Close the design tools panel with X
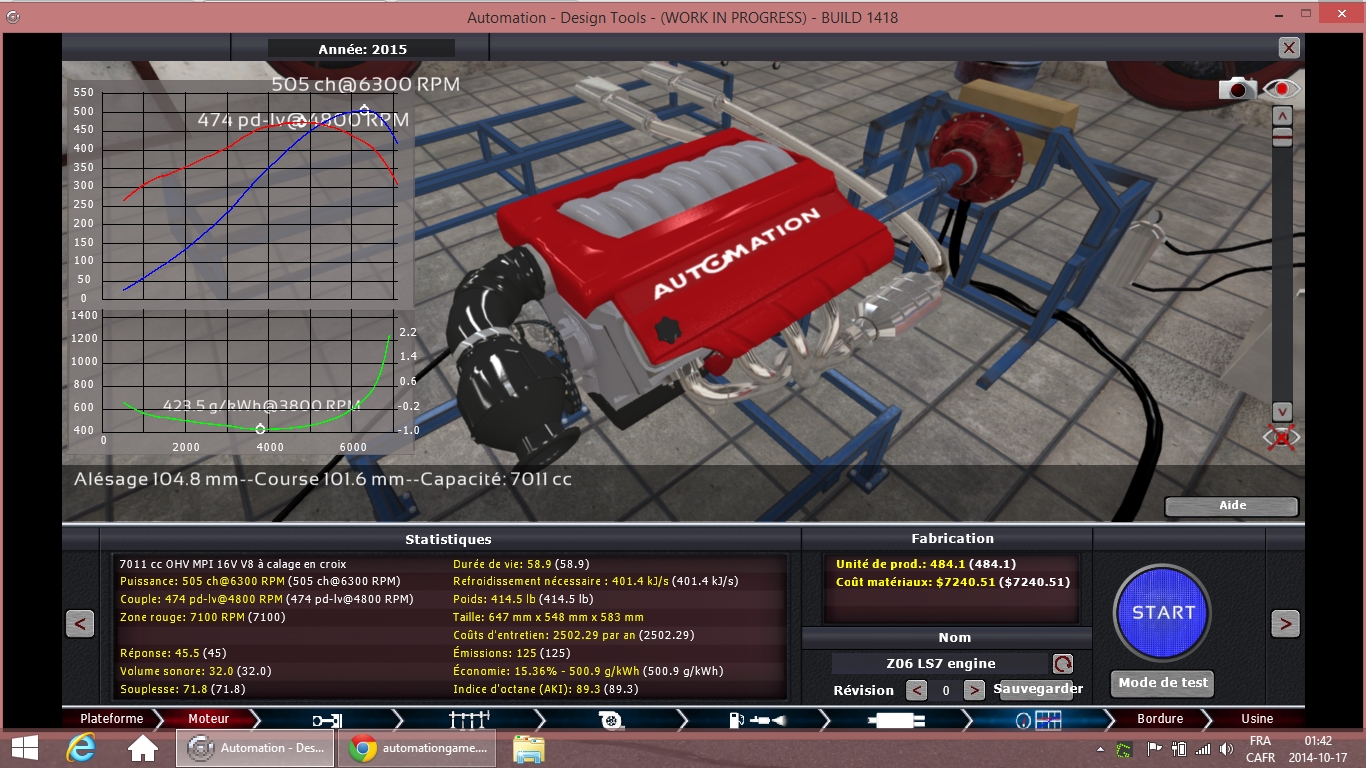Viewport: 1366px width, 768px height. 1289,47
